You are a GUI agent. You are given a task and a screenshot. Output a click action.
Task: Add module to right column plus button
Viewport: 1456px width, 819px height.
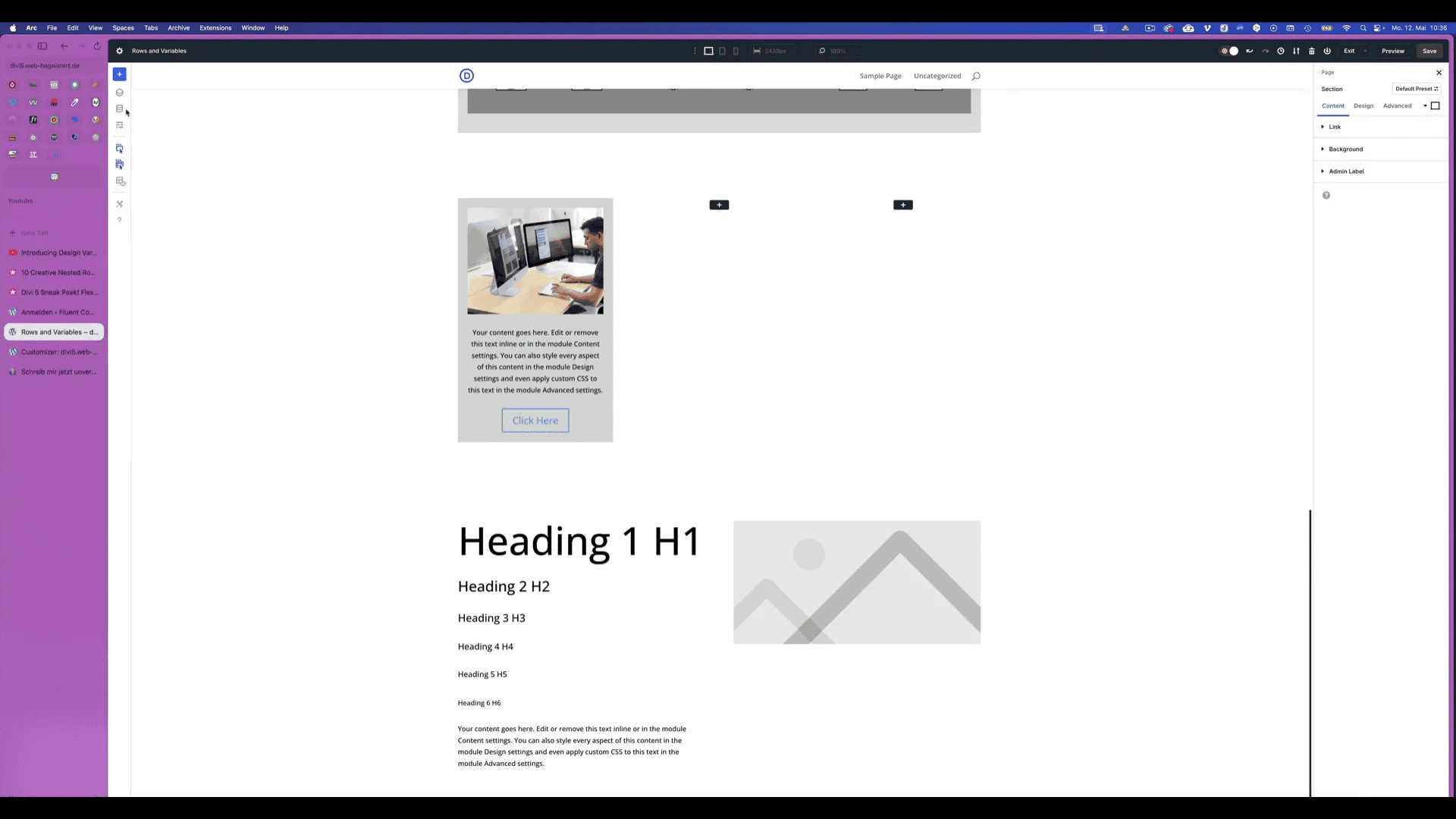[x=902, y=205]
